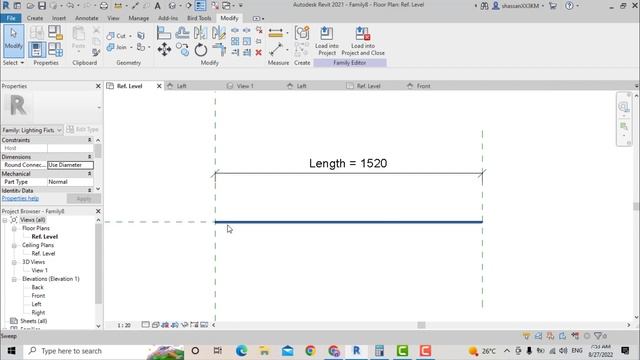640x360 pixels.
Task: Close the Project Browser panel
Action: [98, 211]
